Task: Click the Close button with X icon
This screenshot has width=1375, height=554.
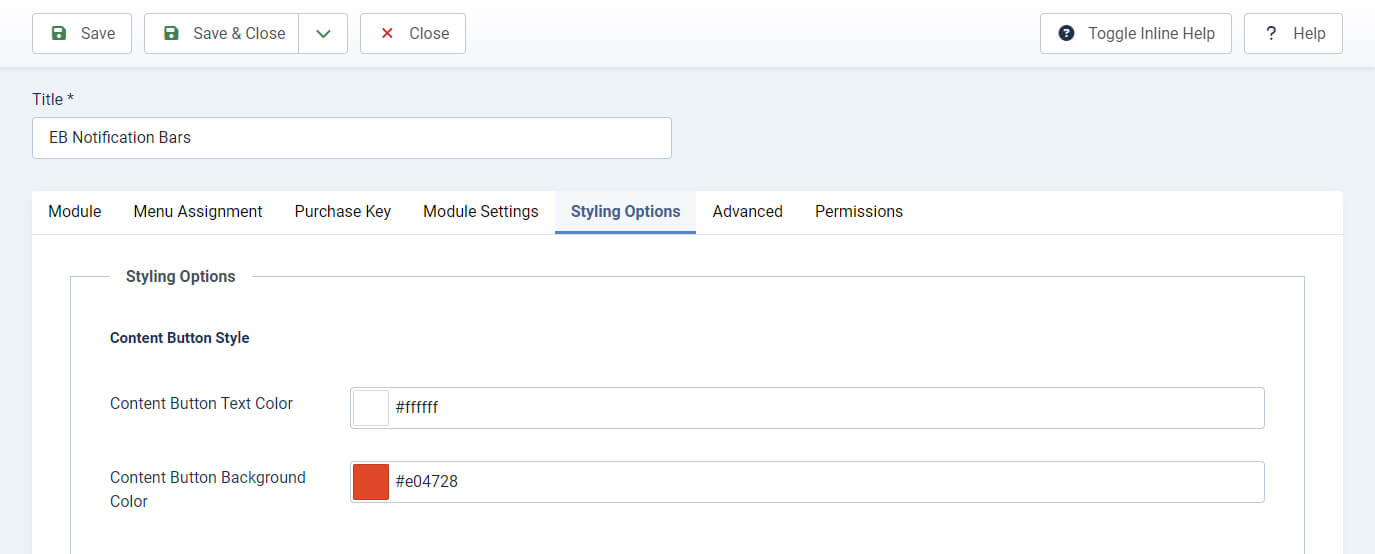Action: click(413, 33)
